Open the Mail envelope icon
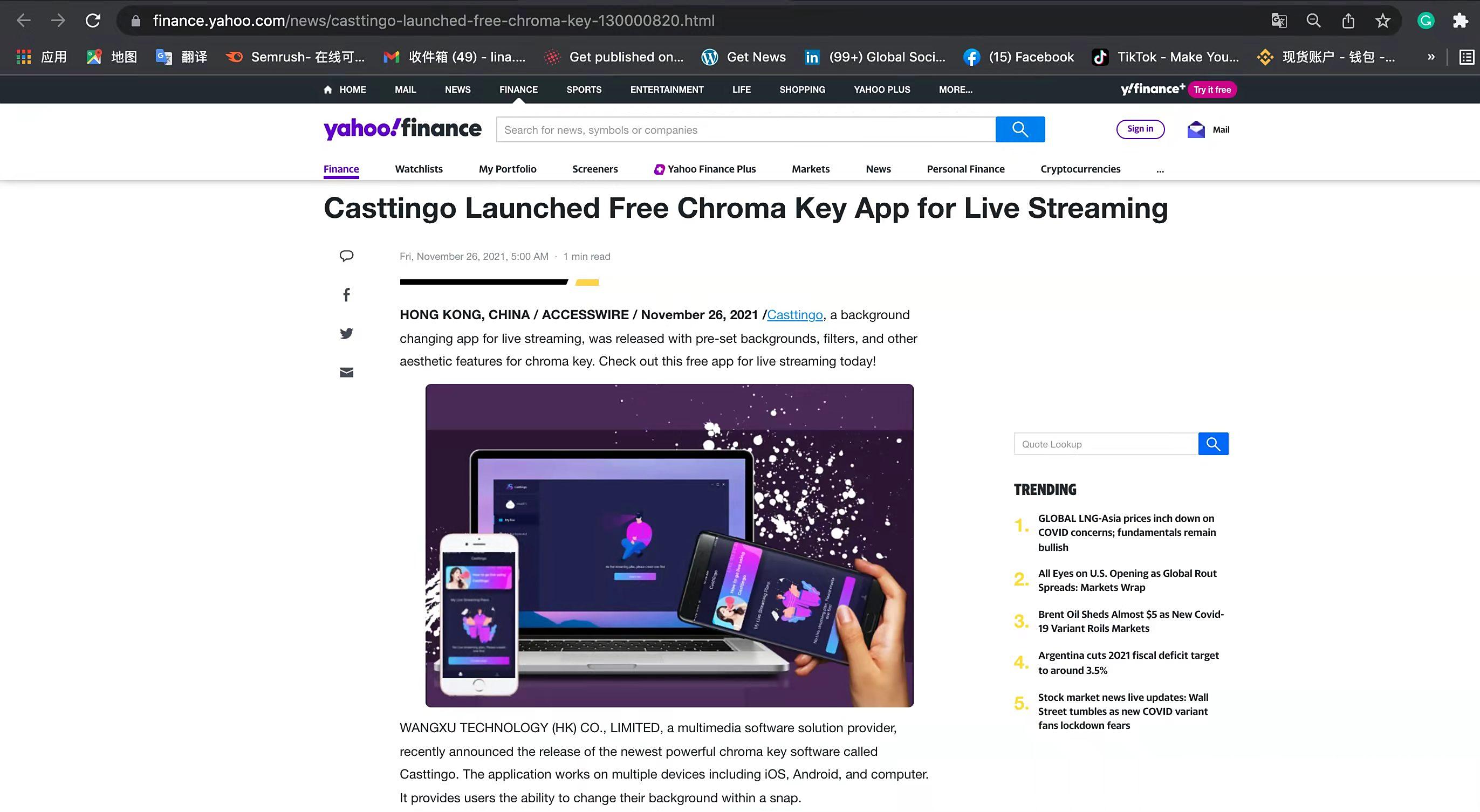Image resolution: width=1480 pixels, height=812 pixels. pyautogui.click(x=1196, y=129)
